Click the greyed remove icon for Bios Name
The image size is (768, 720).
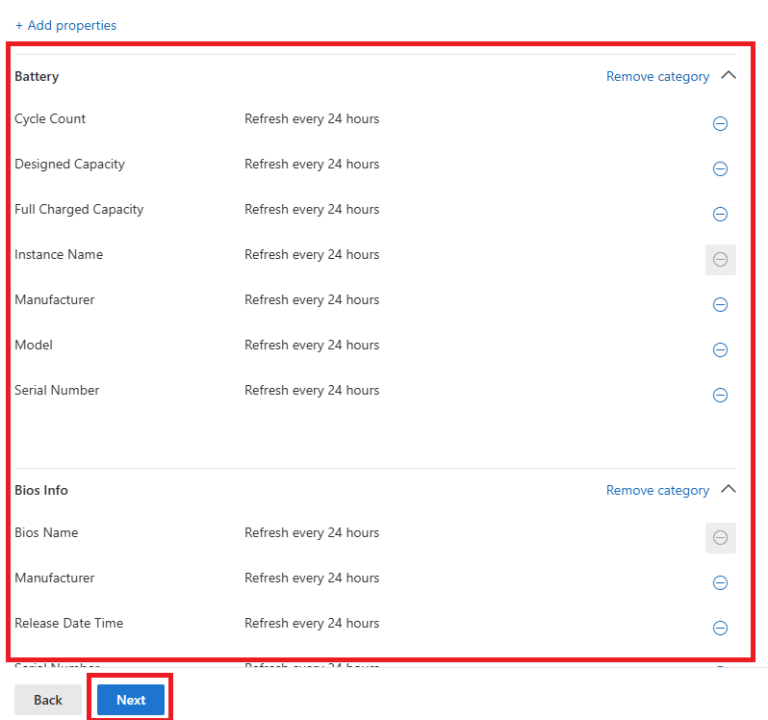pyautogui.click(x=720, y=538)
